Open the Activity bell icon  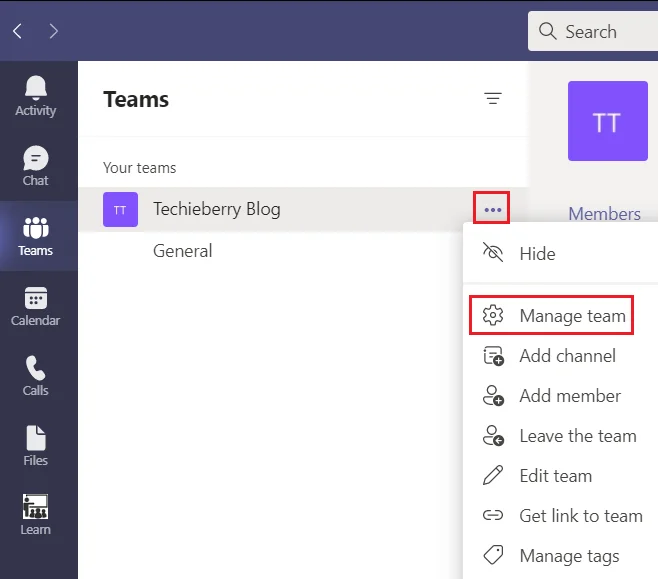coord(36,96)
